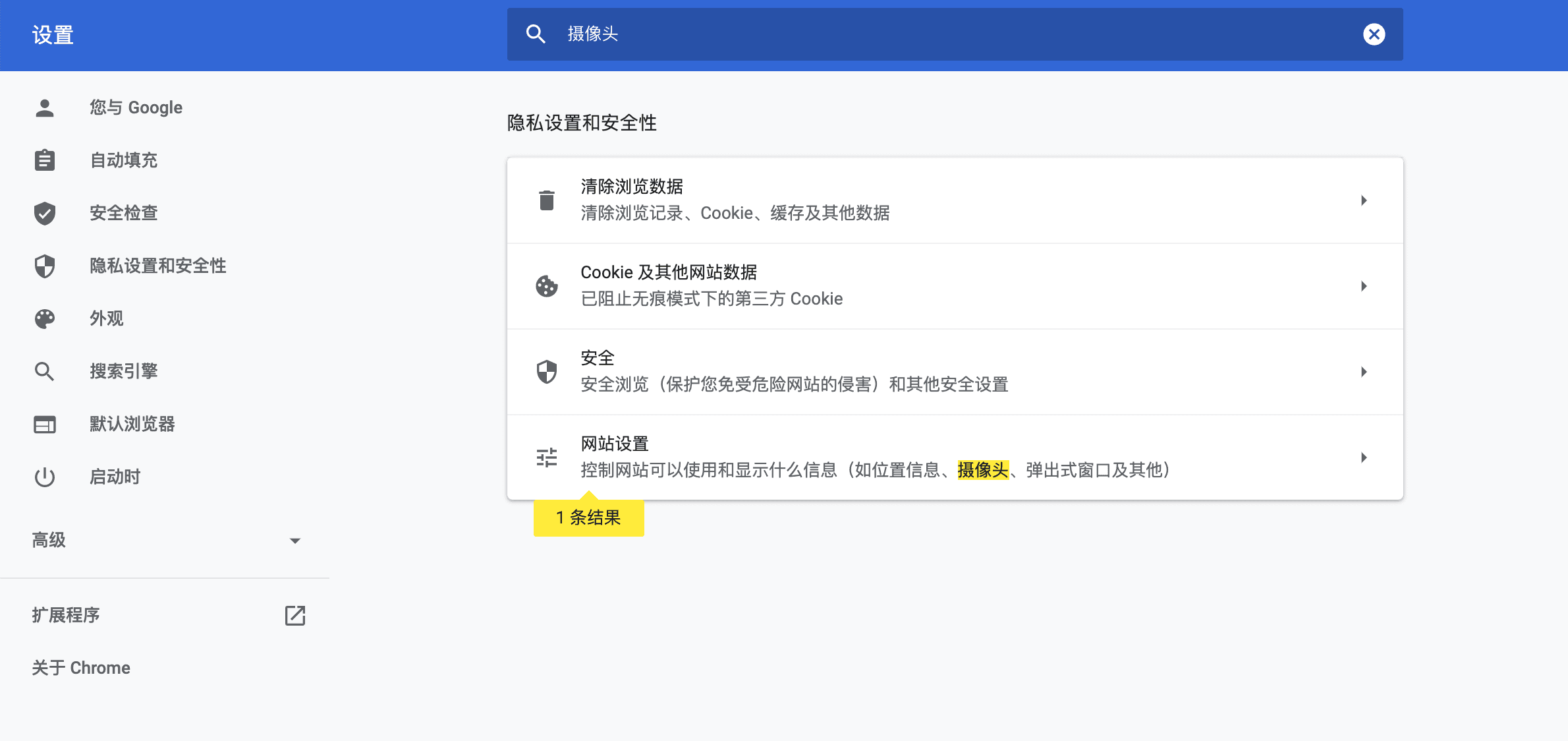Image resolution: width=1568 pixels, height=741 pixels.
Task: Select the autofill icon beside 自动填充
Action: 44,160
